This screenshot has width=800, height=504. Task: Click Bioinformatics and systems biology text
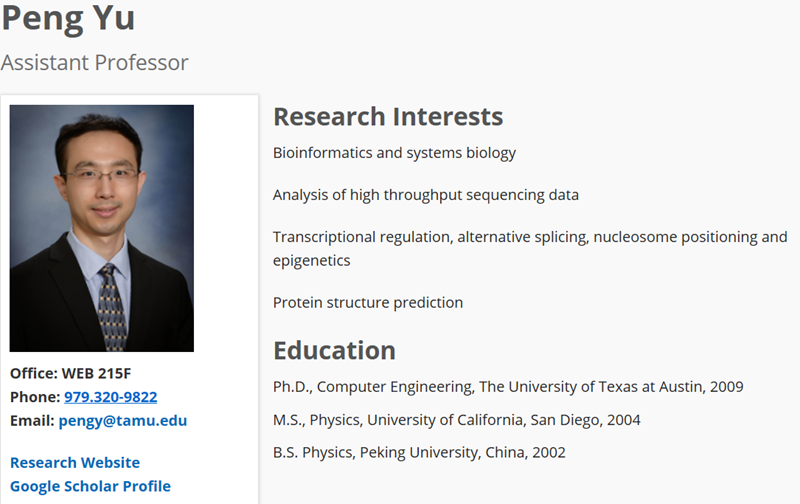394,153
